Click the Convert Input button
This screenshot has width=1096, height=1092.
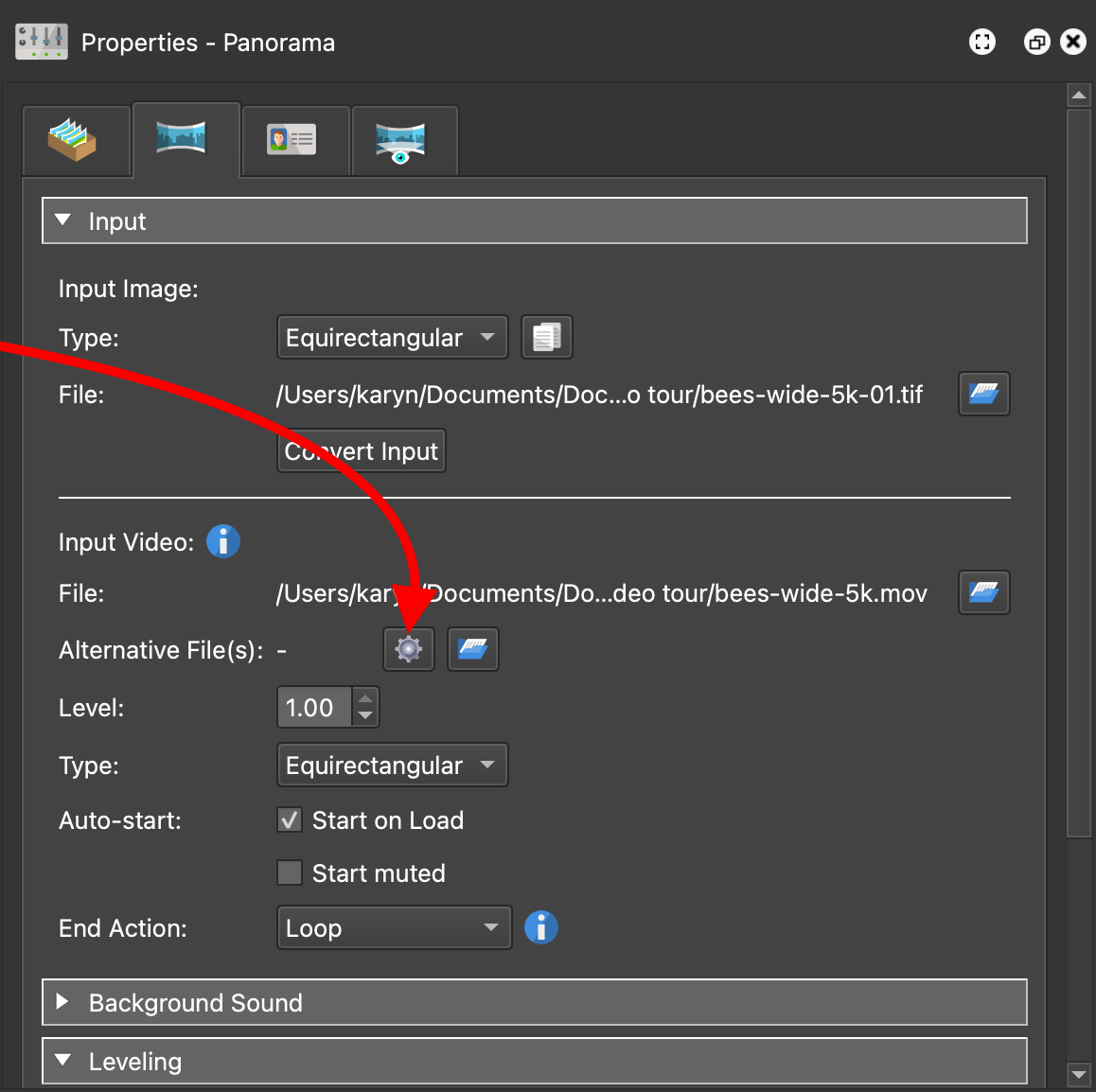click(361, 451)
